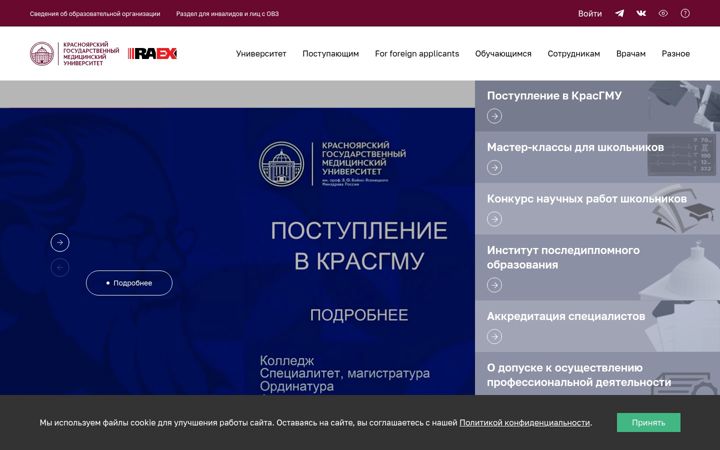The height and width of the screenshot is (450, 720).
Task: Open Конкурс научных работ школьников card
Action: (597, 209)
